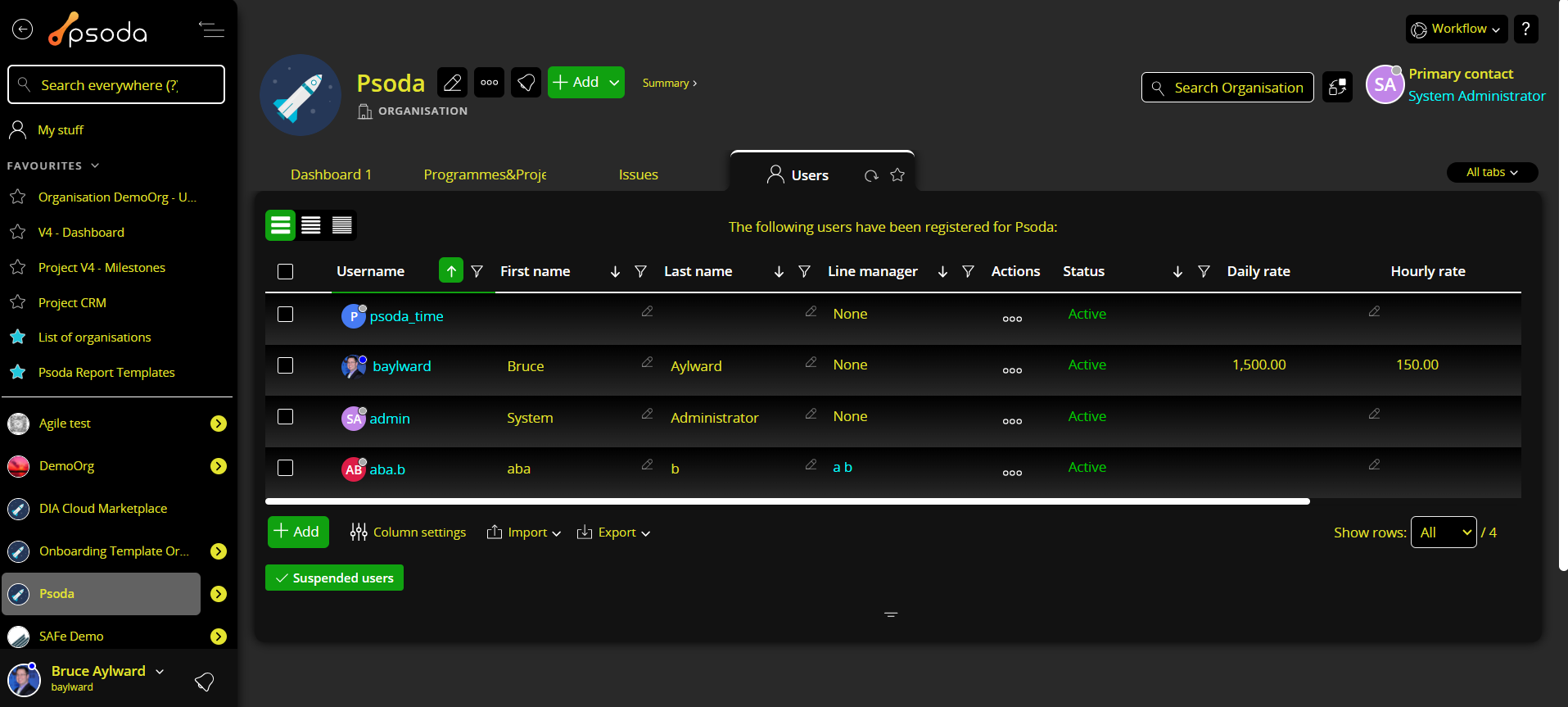Toggle the select-all checkbox in table header
The width and height of the screenshot is (1568, 707).
pos(285,271)
